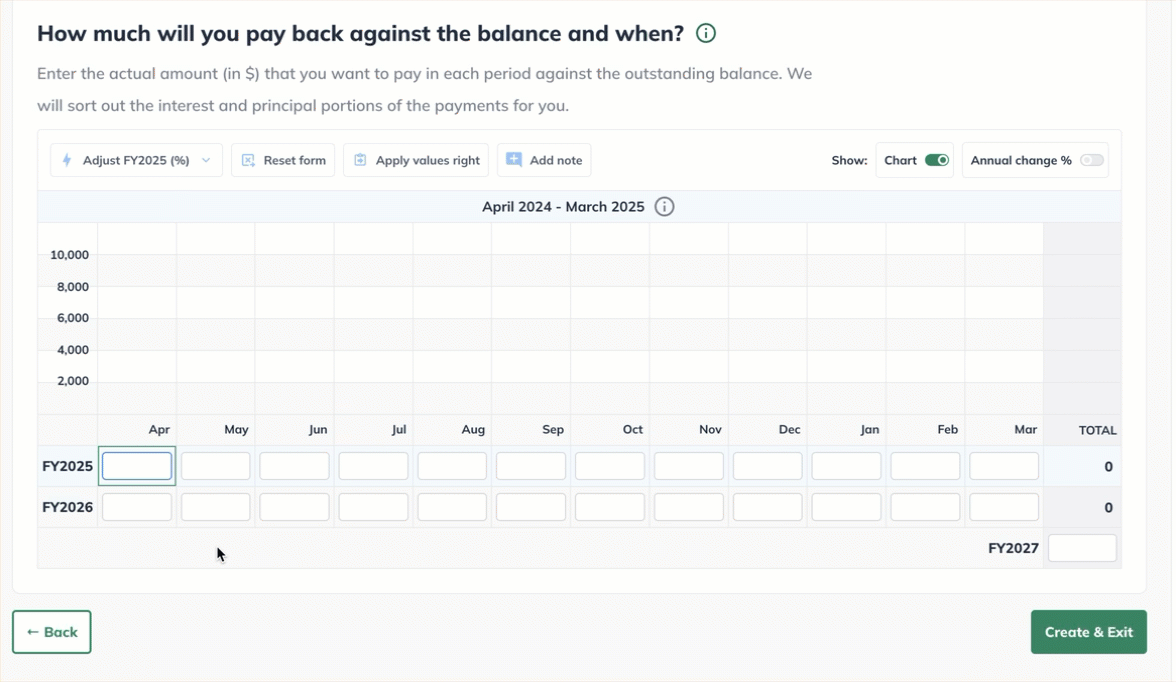Select the FY2026 Jan input field
This screenshot has height=682, width=1176.
pos(846,507)
